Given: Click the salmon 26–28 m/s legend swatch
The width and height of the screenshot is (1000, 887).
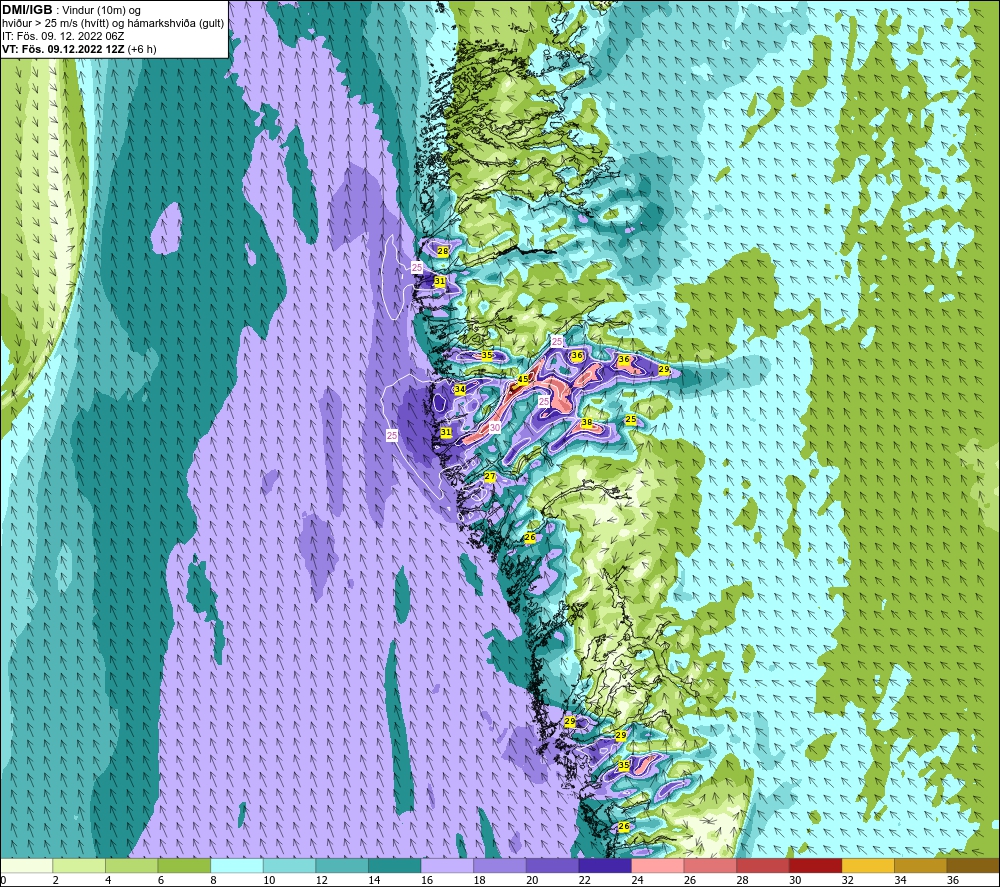Looking at the screenshot, I should (710, 866).
